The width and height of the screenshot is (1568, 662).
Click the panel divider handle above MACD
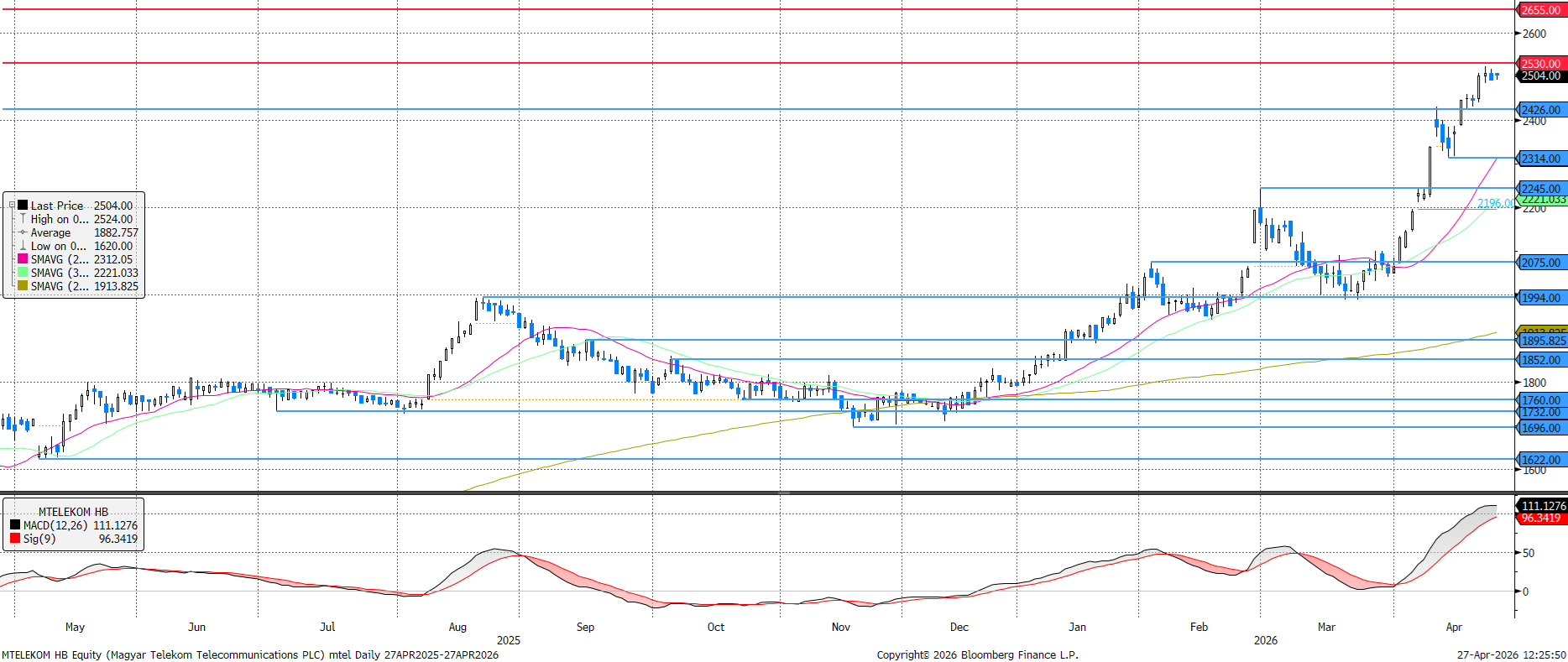[x=783, y=493]
